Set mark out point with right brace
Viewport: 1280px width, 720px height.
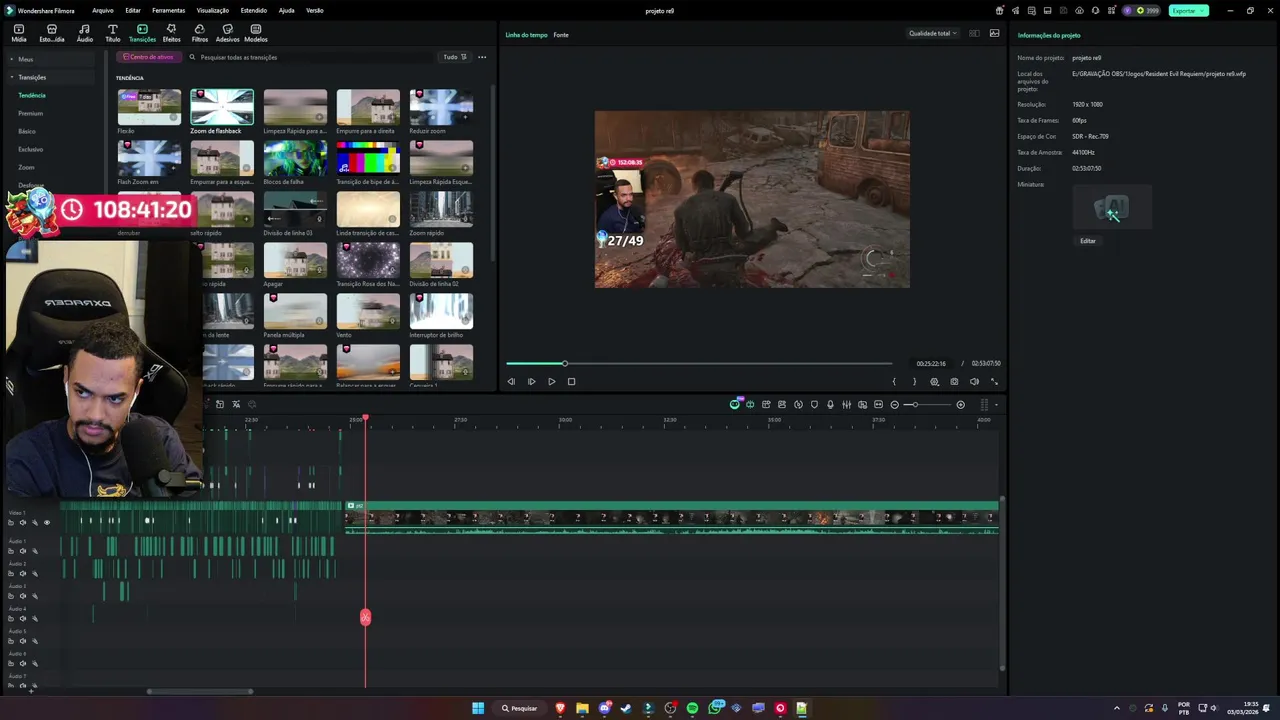click(914, 381)
